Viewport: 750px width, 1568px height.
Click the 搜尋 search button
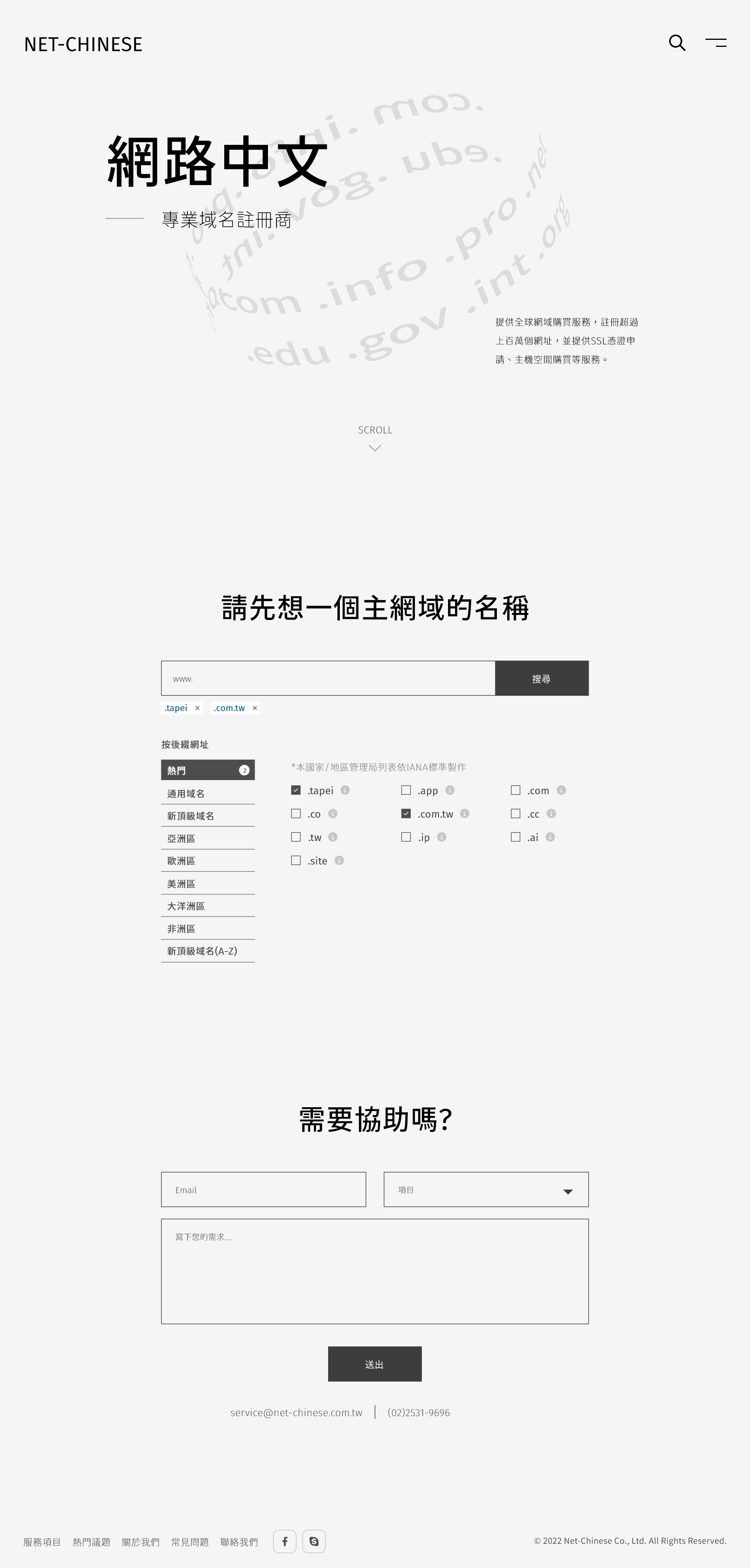coord(541,678)
